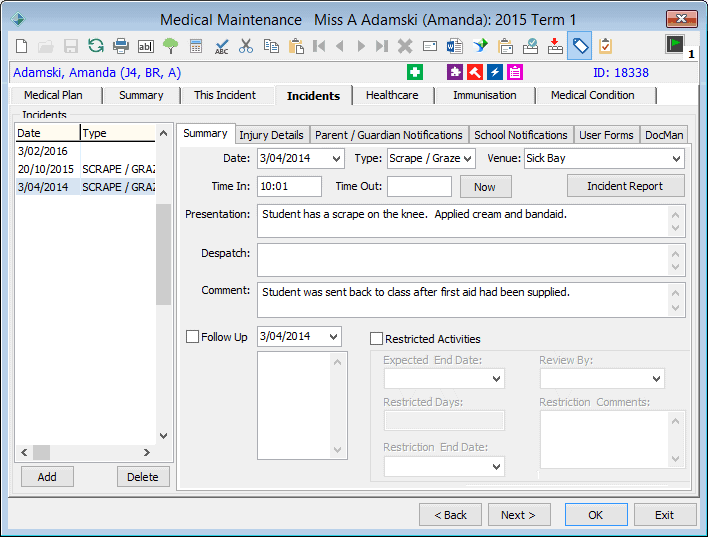
Task: Click the Refresh toolbar icon
Action: coord(96,46)
